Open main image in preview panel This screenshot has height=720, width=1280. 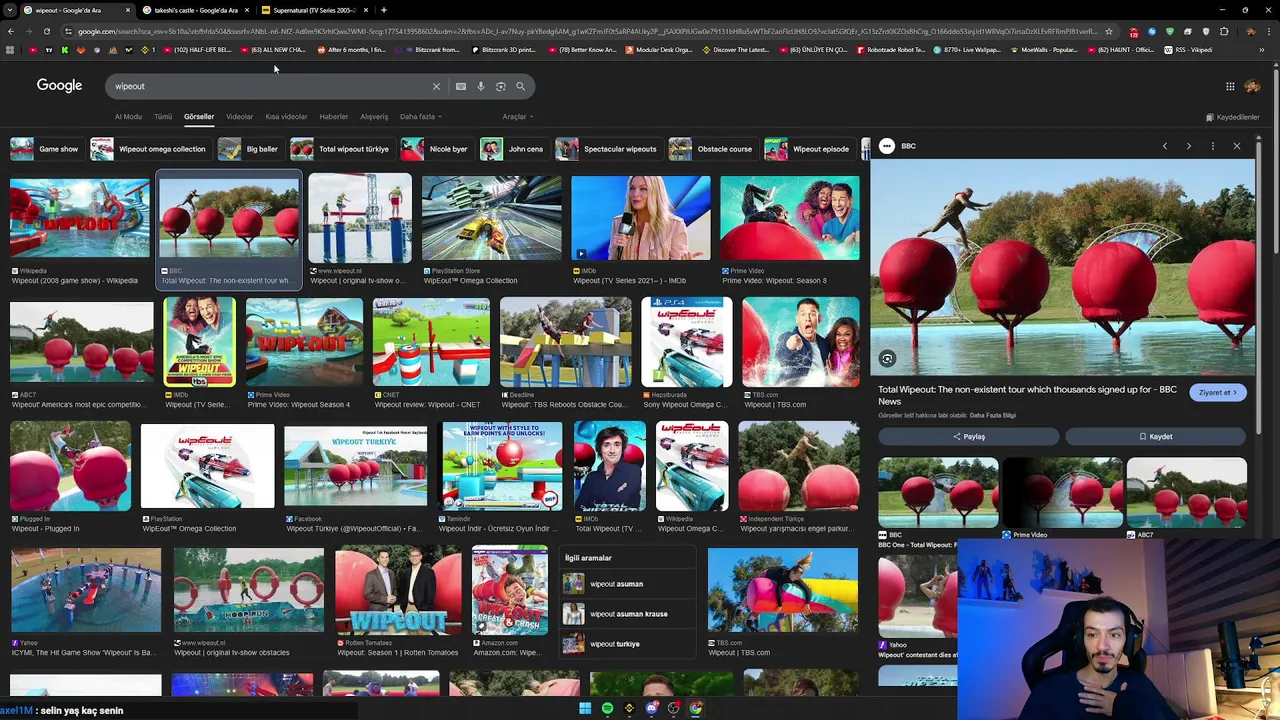(x=1063, y=267)
